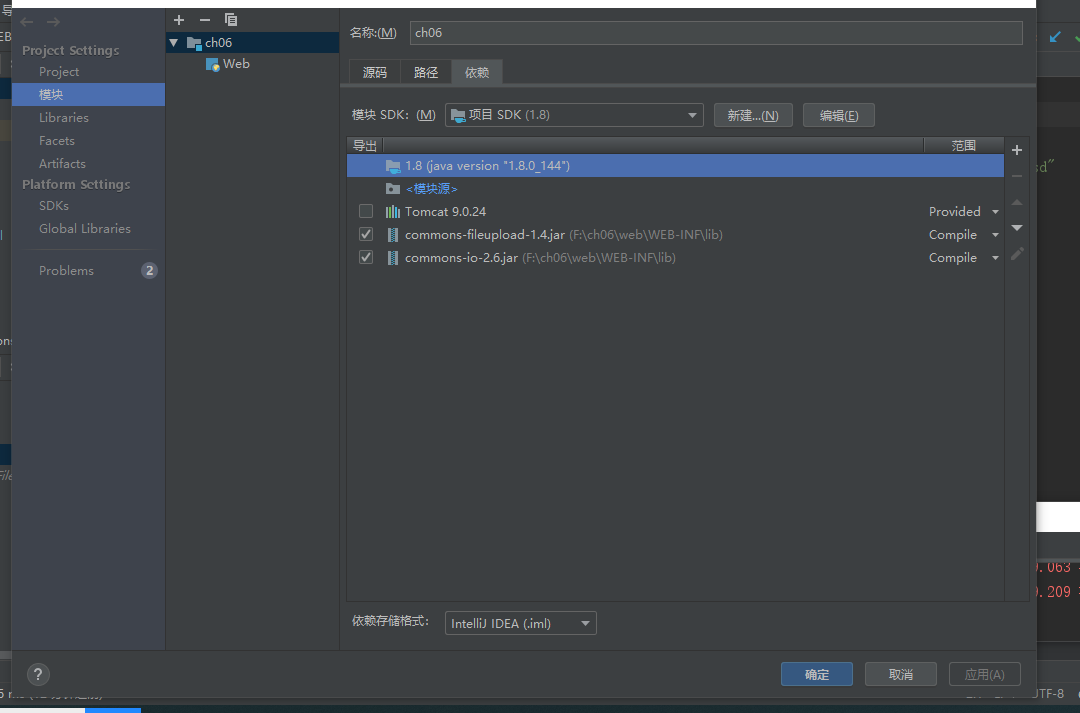Click the commons-fileupload jar icon
The width and height of the screenshot is (1080, 713).
[393, 235]
